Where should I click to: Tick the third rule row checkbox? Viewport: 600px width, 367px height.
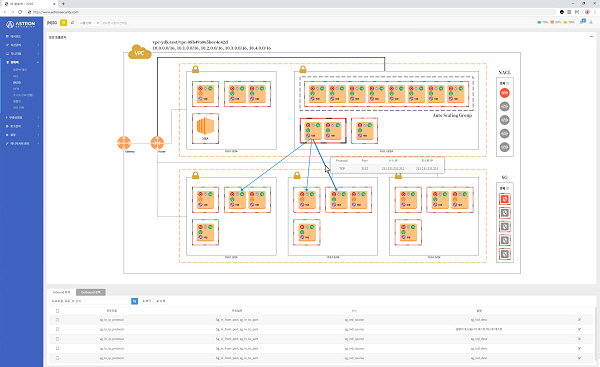click(57, 339)
